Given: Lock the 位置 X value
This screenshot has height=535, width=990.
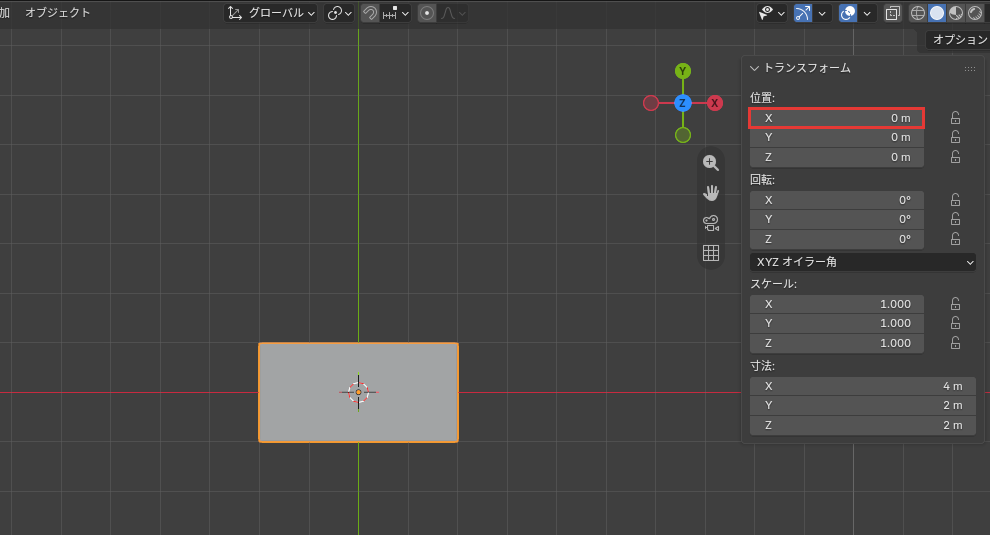Looking at the screenshot, I should click(955, 118).
